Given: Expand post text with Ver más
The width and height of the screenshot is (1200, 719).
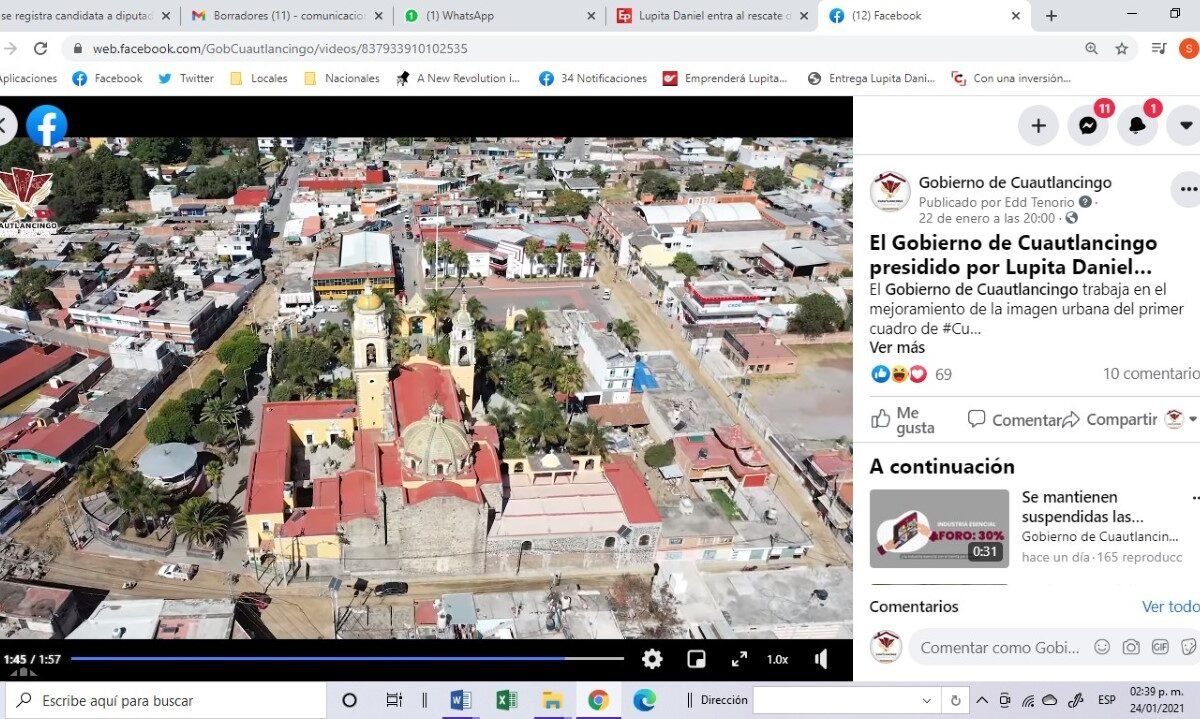Looking at the screenshot, I should pos(897,347).
